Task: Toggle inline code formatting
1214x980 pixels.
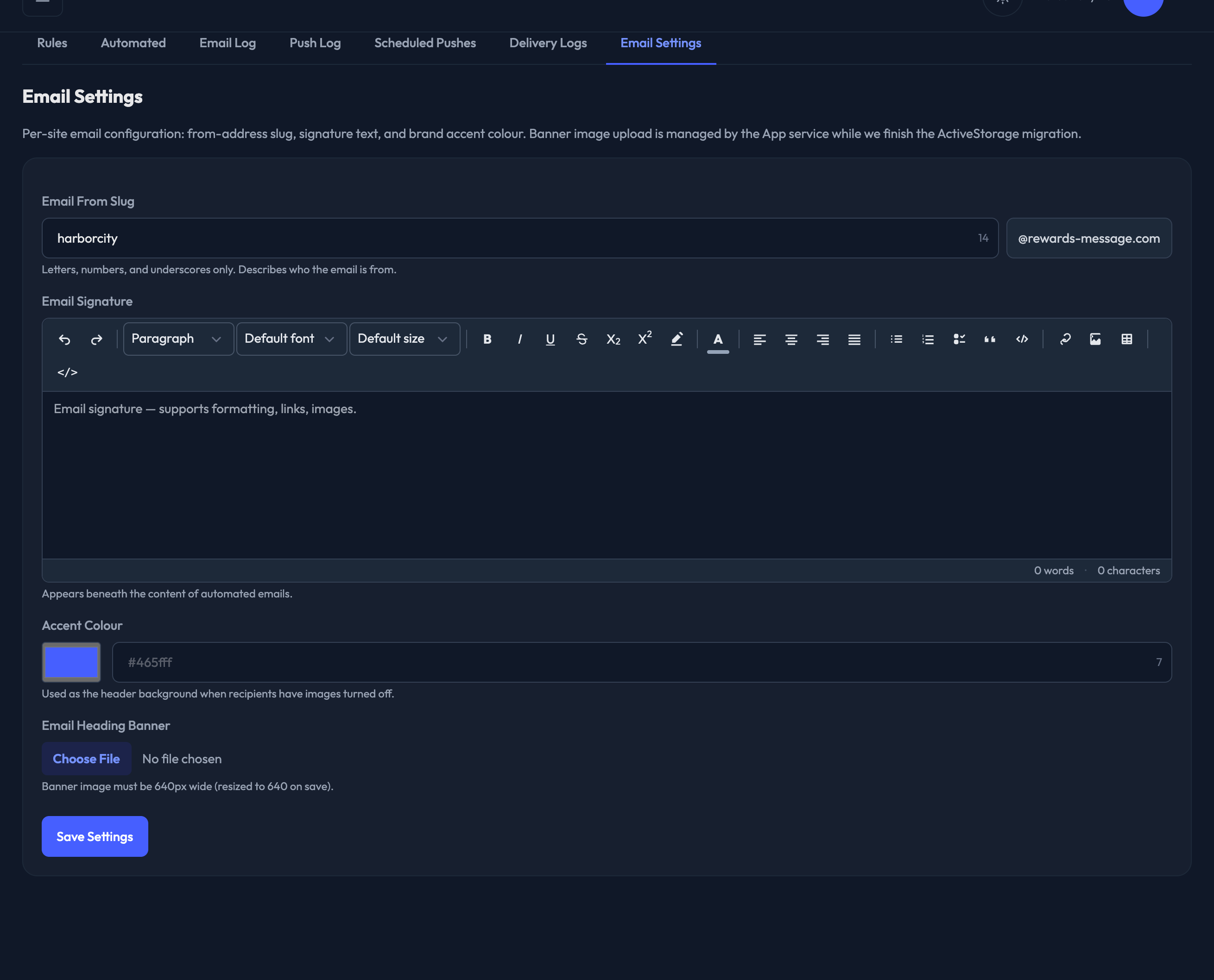Action: coord(1022,339)
